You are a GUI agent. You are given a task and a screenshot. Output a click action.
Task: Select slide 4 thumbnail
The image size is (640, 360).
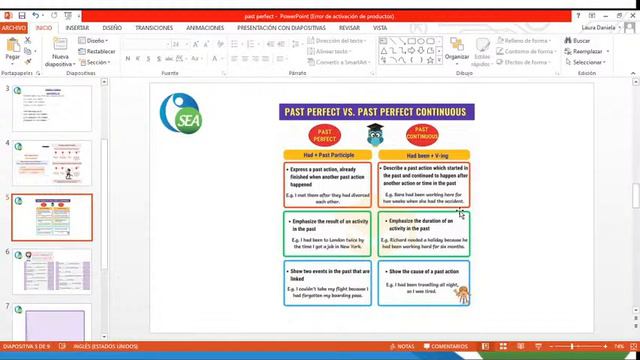(x=52, y=162)
